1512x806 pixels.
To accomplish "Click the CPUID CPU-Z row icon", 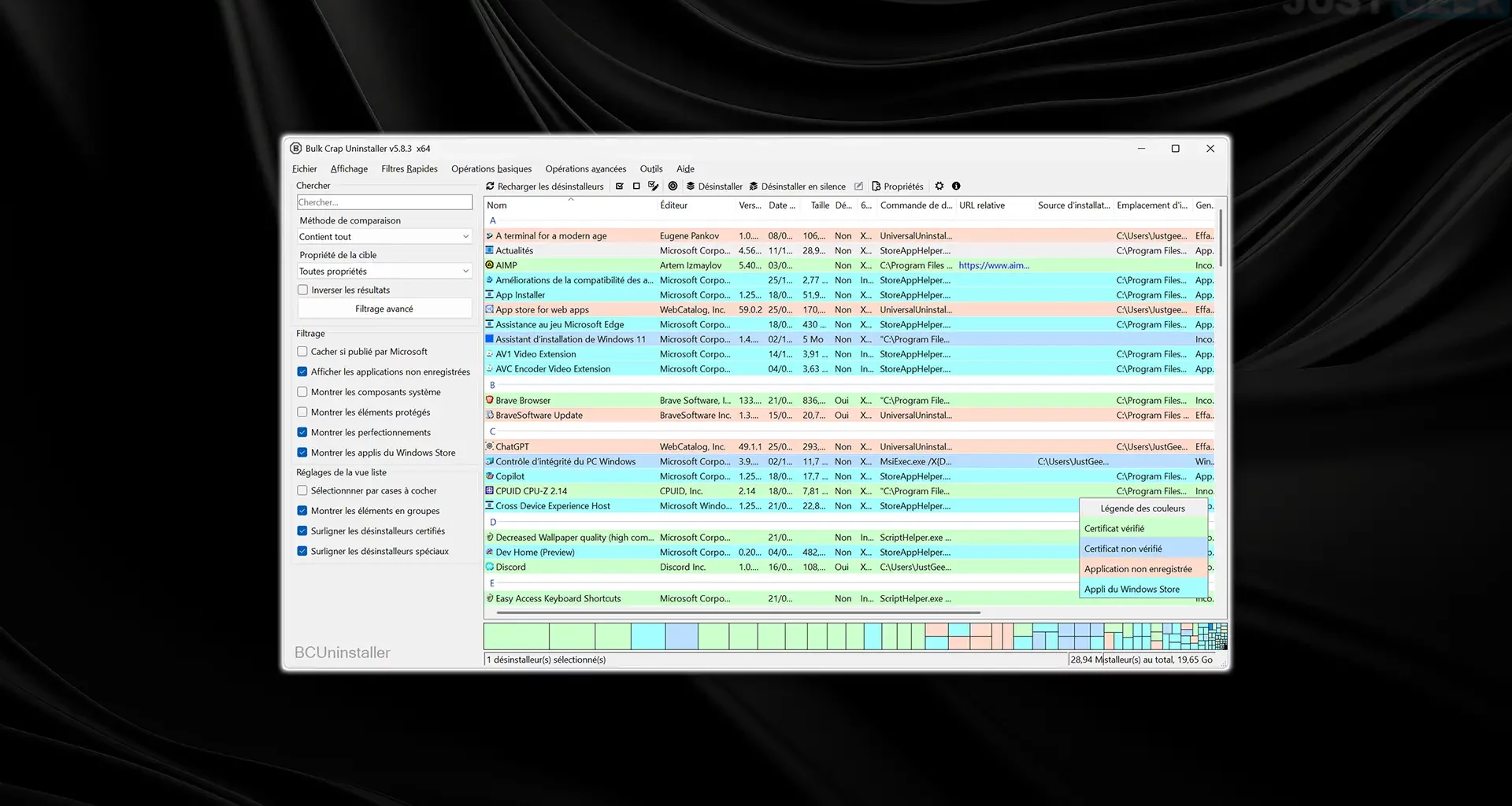I will 490,491.
